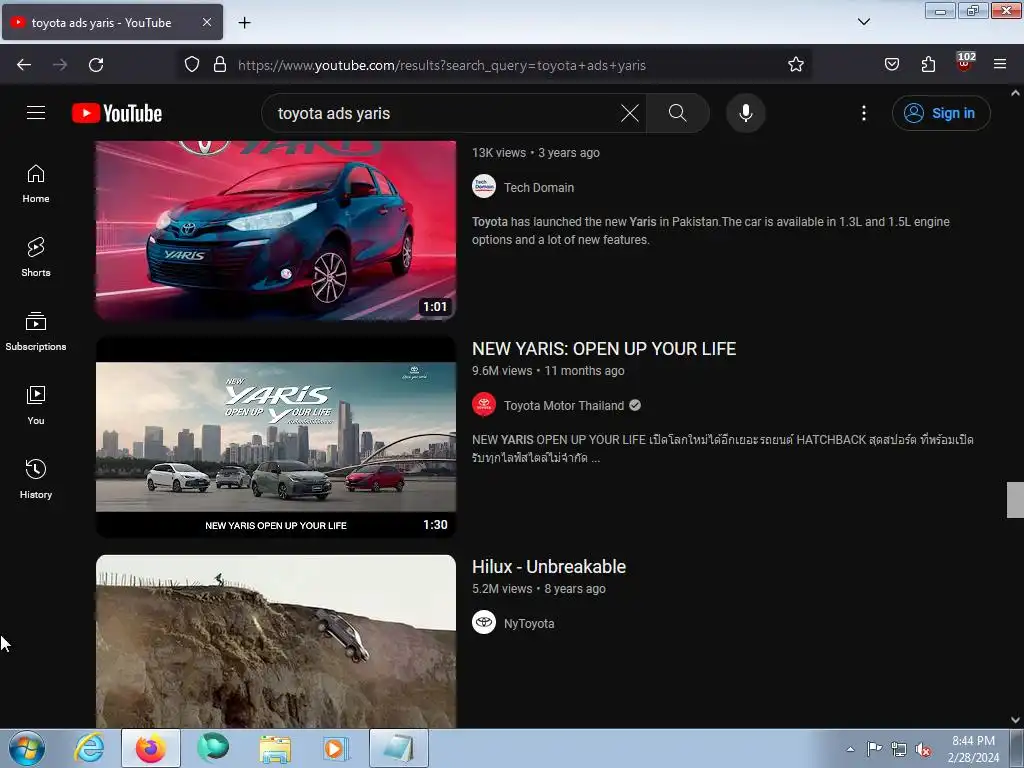This screenshot has width=1024, height=768.
Task: Open Toyota Motor Thailand channel
Action: coord(564,406)
